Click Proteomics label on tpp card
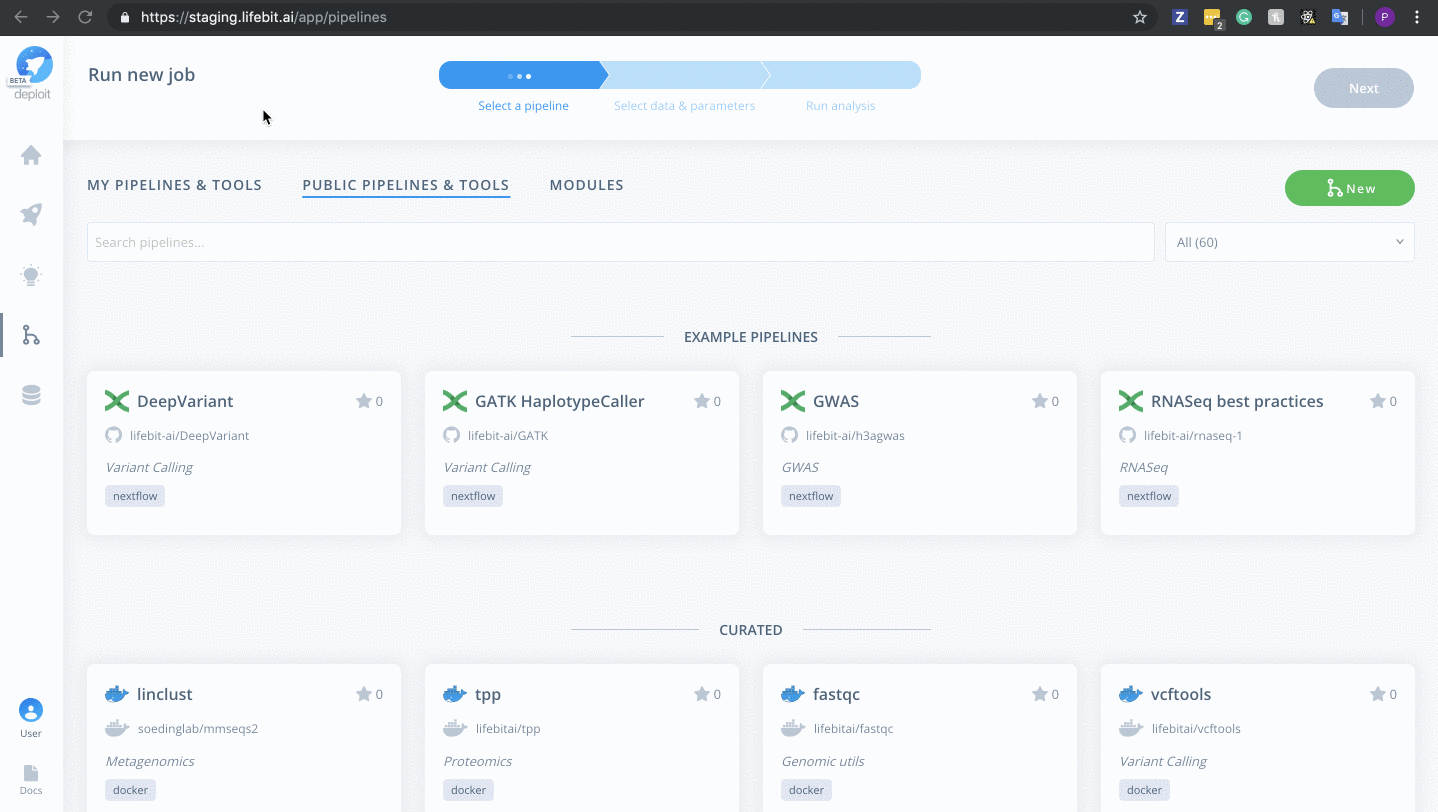 point(478,761)
